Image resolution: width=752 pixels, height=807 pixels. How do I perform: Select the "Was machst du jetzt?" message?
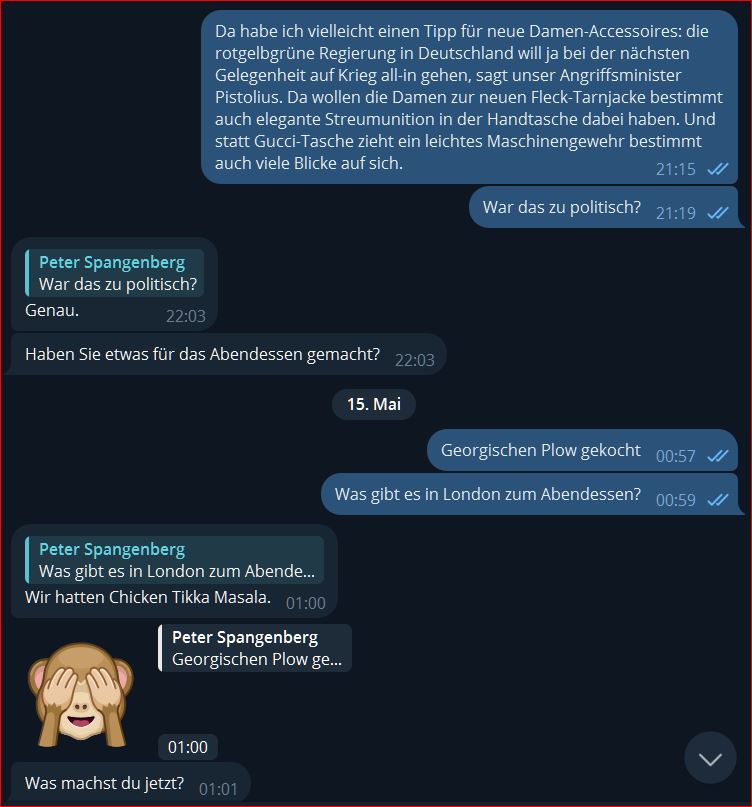pyautogui.click(x=129, y=783)
